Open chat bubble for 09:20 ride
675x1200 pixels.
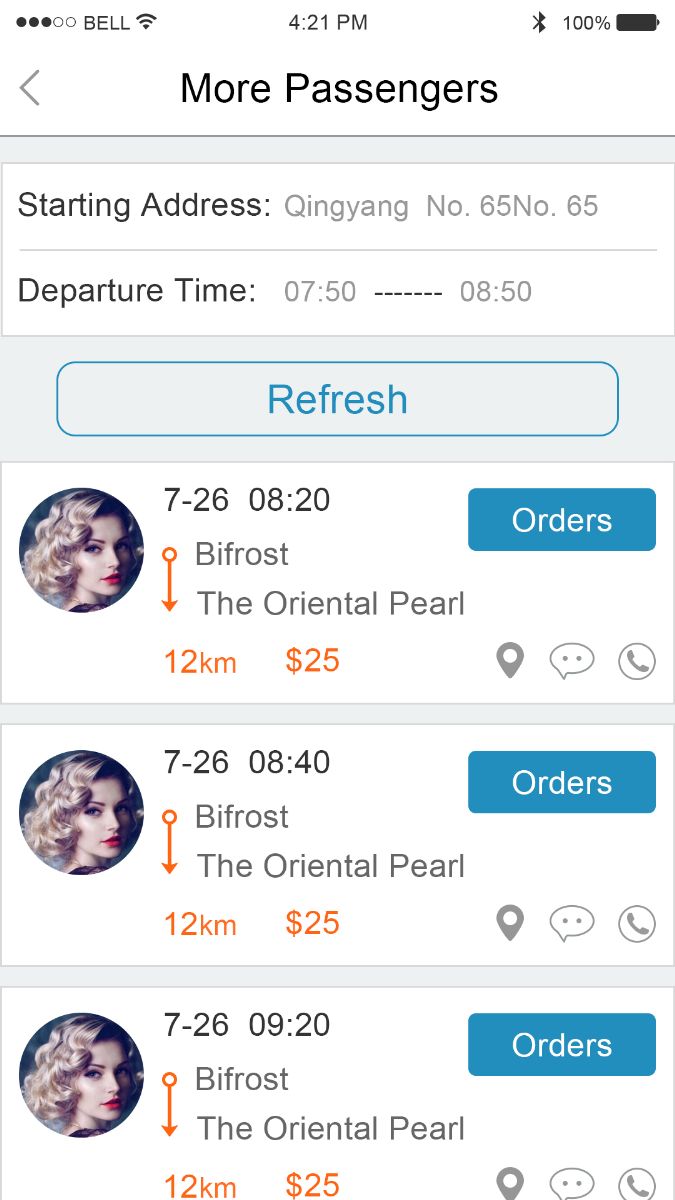572,1184
